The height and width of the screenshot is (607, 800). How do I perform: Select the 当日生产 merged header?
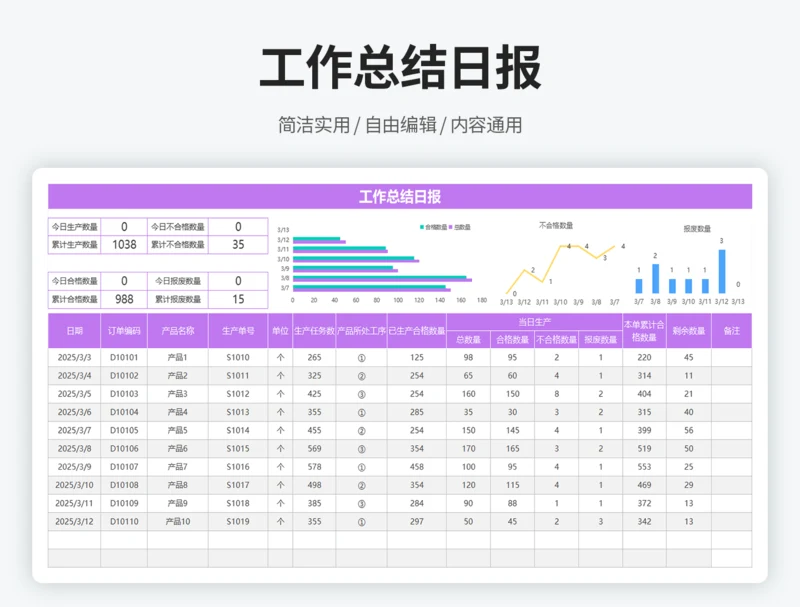(x=534, y=322)
